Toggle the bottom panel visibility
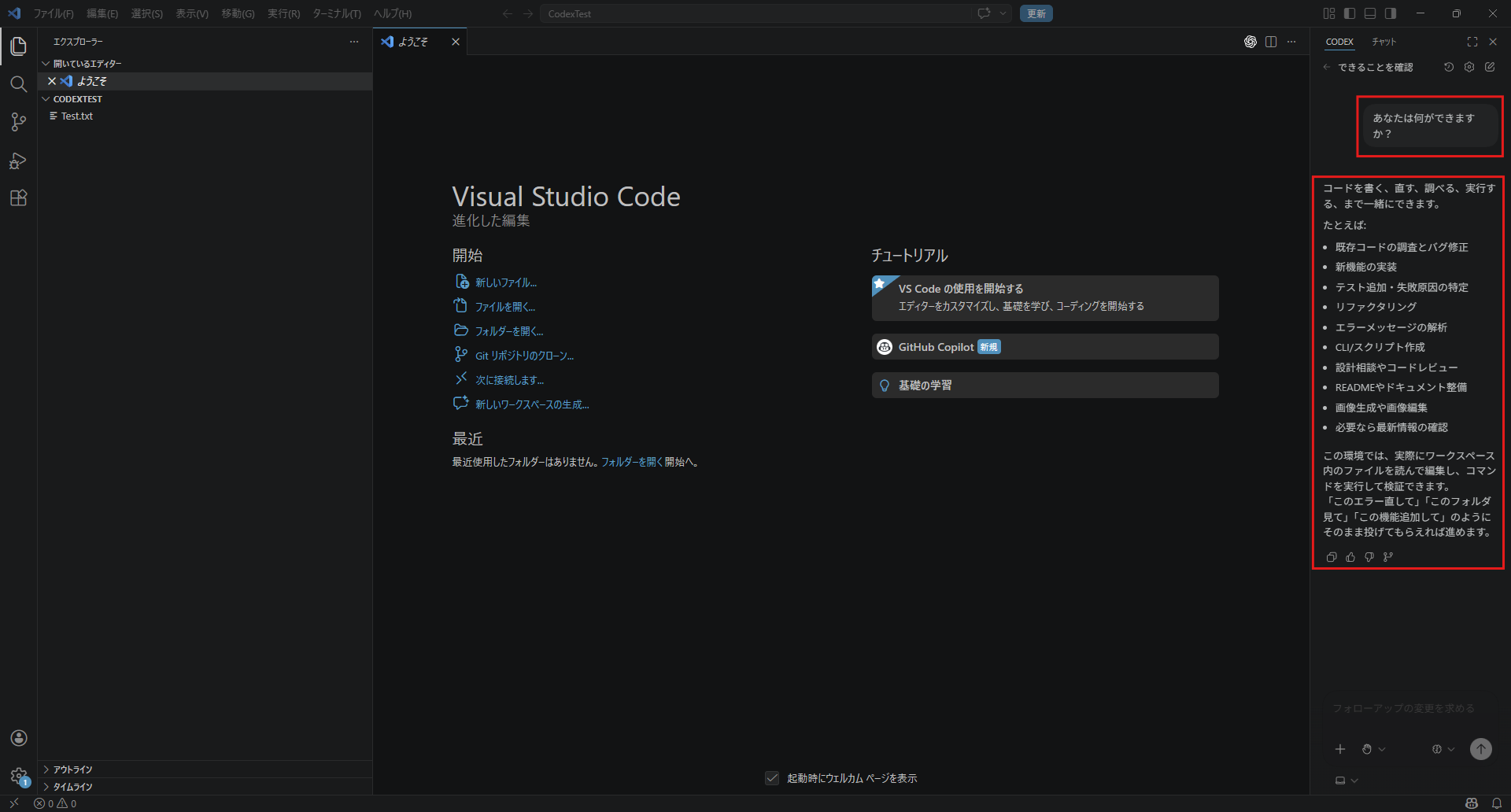Viewport: 1511px width, 812px height. click(1370, 13)
